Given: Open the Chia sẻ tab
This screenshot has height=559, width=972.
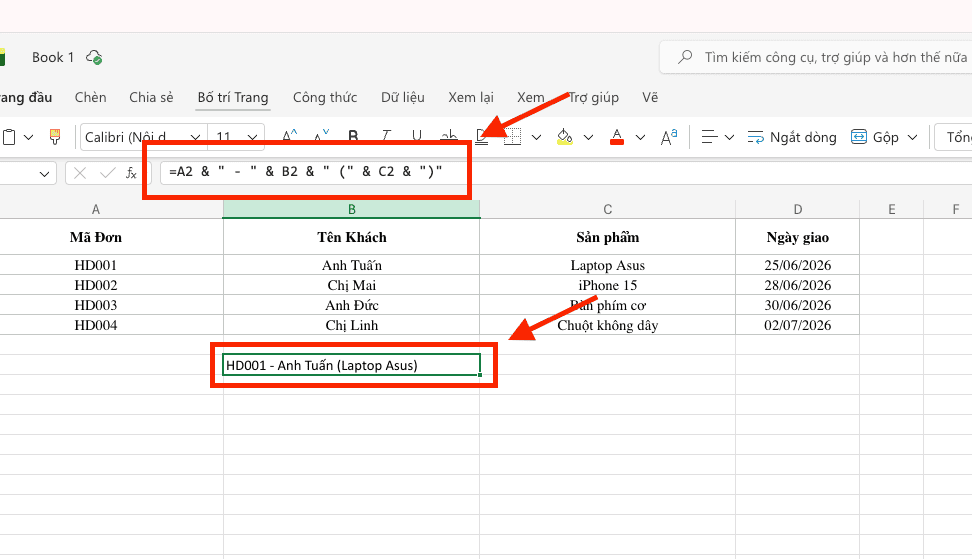Looking at the screenshot, I should tap(151, 97).
